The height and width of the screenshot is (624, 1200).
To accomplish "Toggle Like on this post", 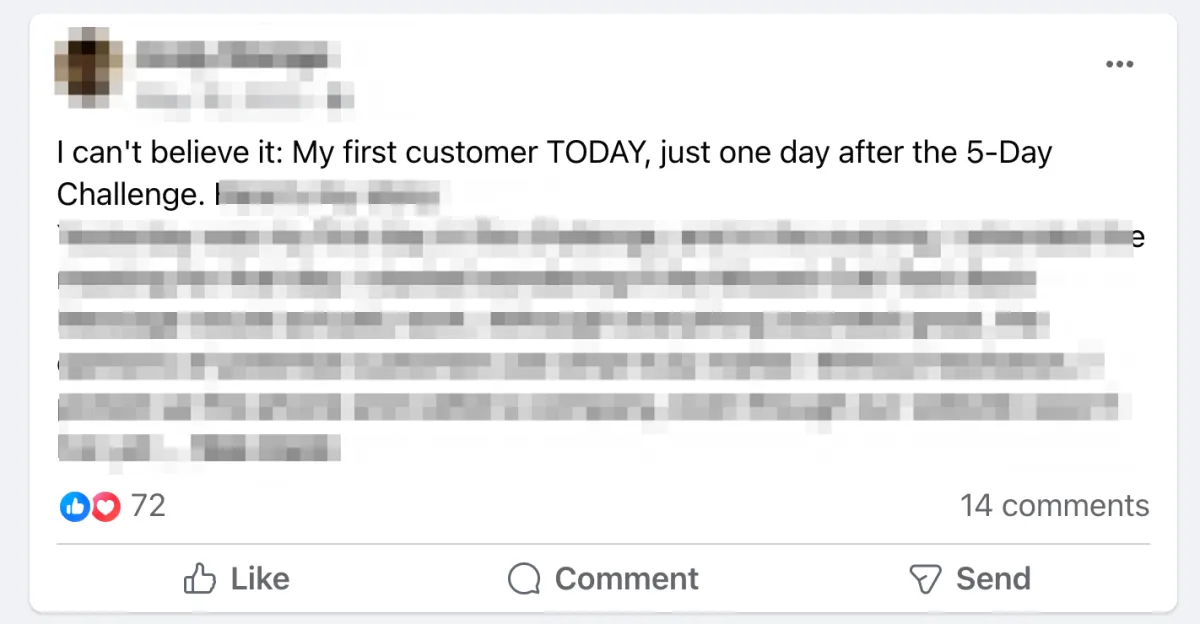I will coord(237,579).
